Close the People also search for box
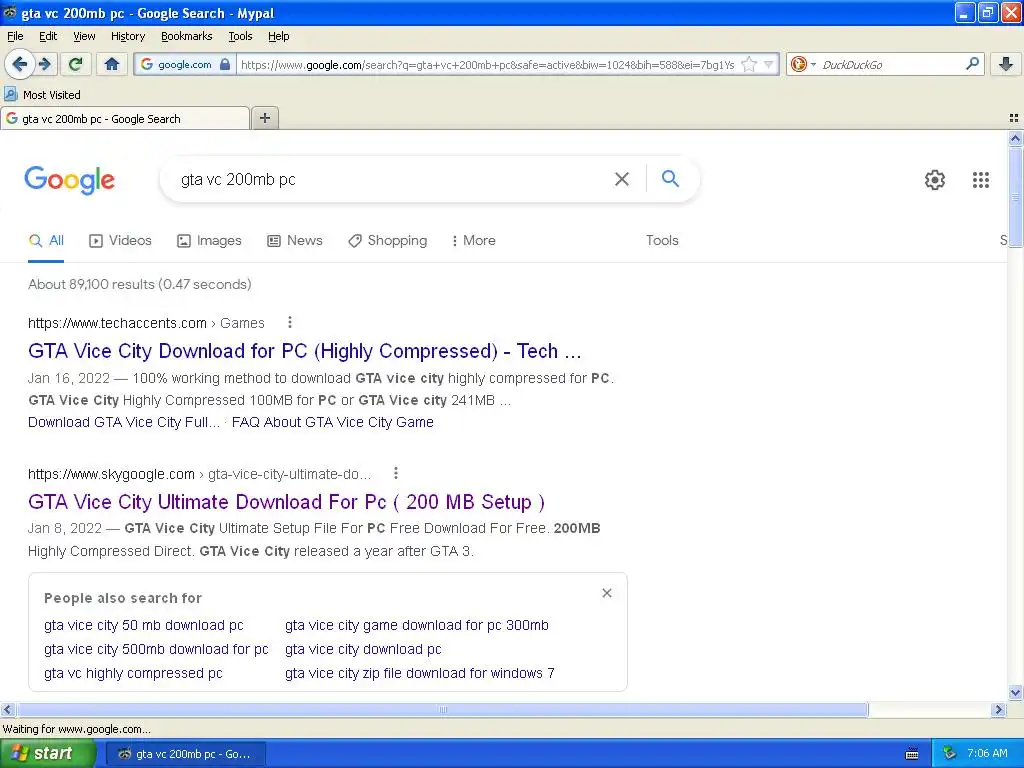1024x768 pixels. tap(607, 593)
